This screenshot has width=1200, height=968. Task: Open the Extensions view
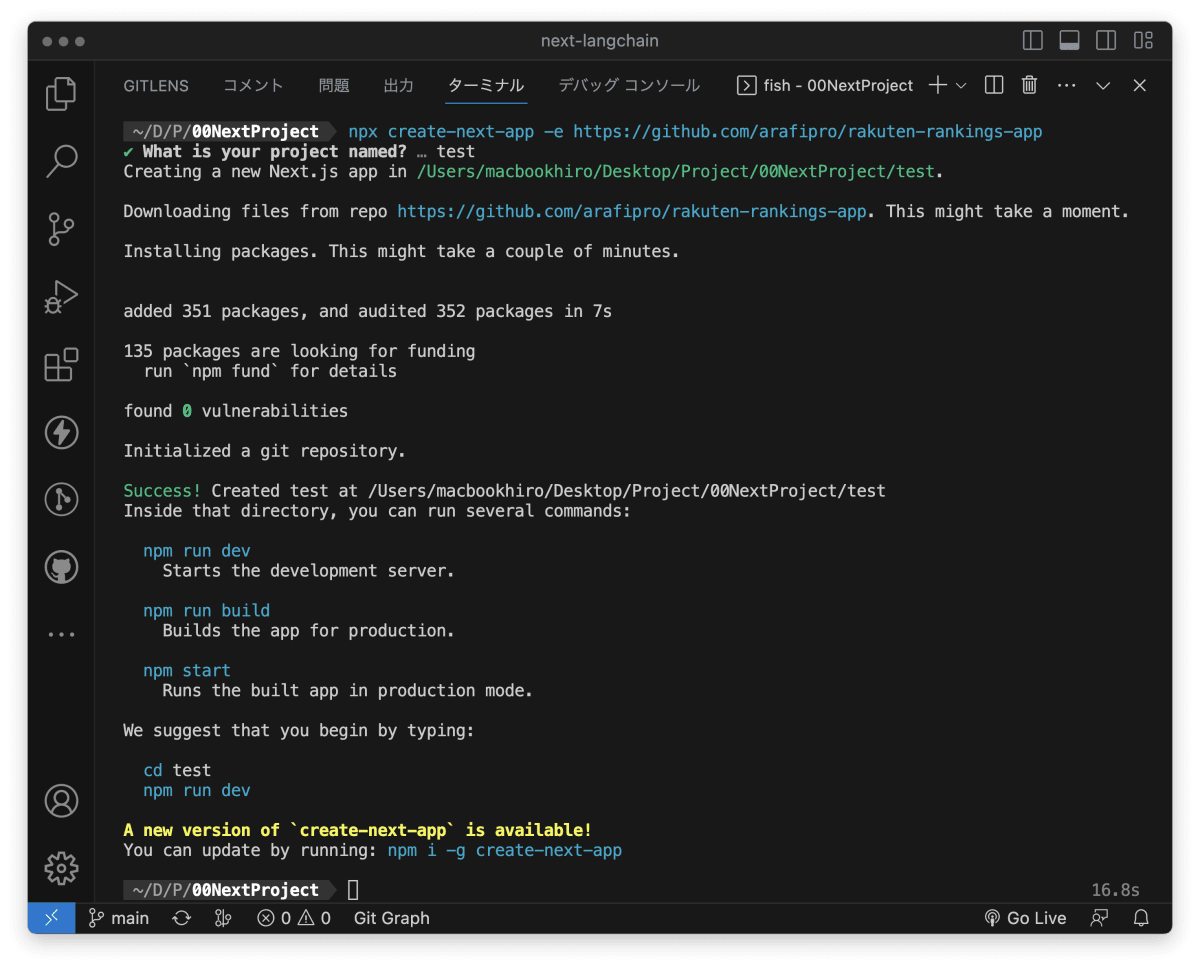61,365
